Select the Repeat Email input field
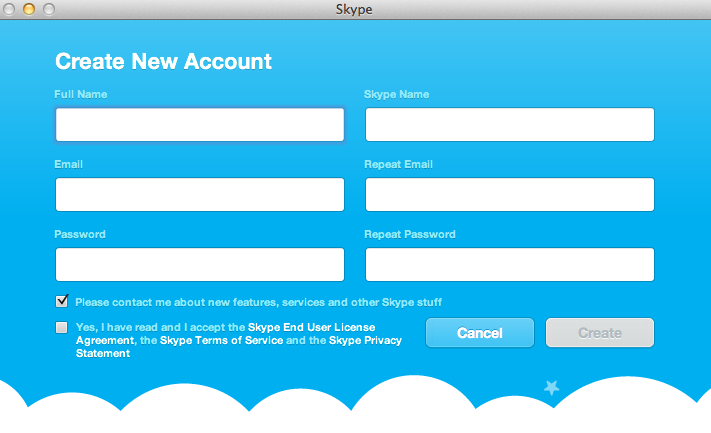711x433 pixels. [510, 195]
